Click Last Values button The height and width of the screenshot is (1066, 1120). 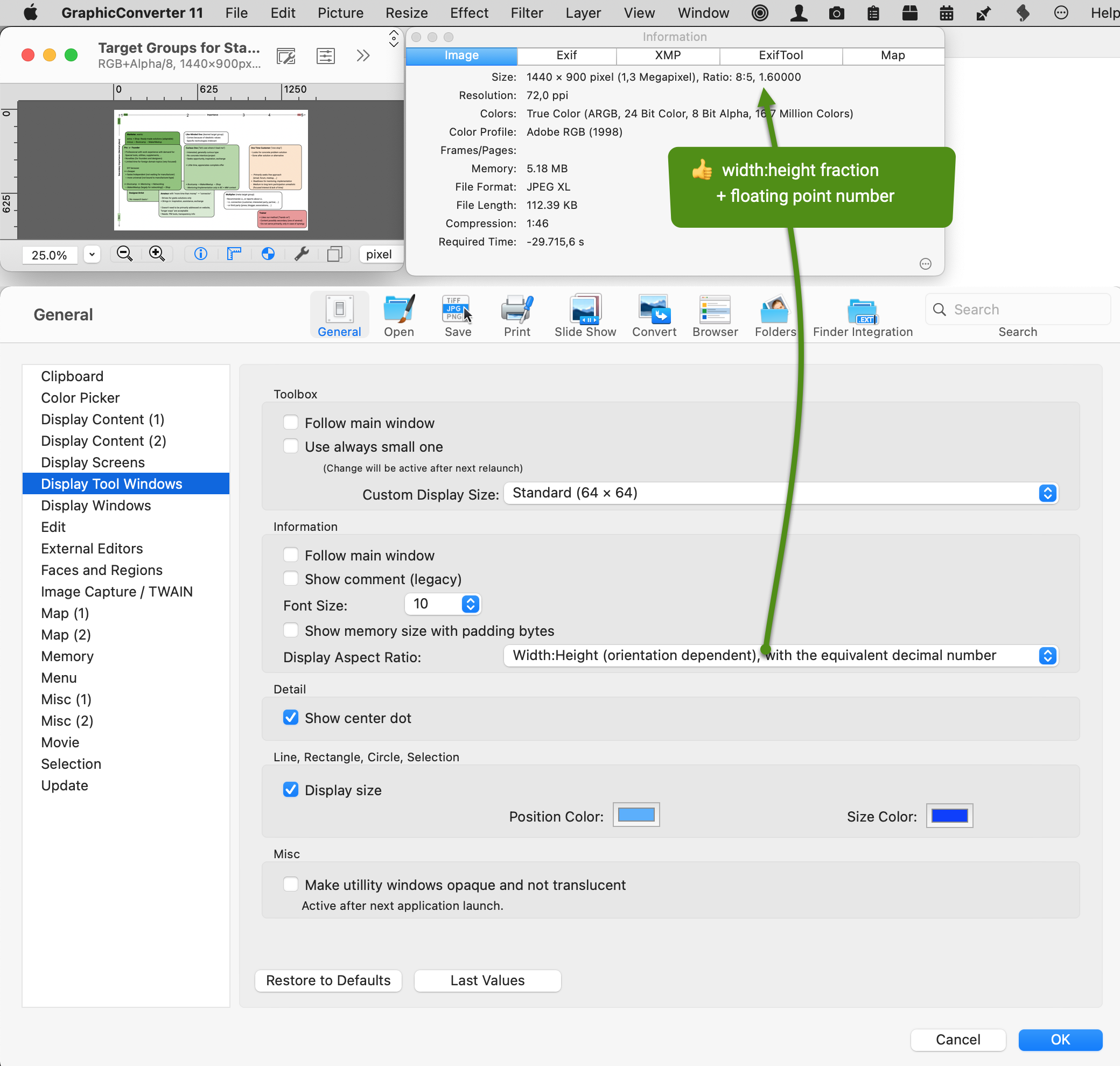click(487, 980)
